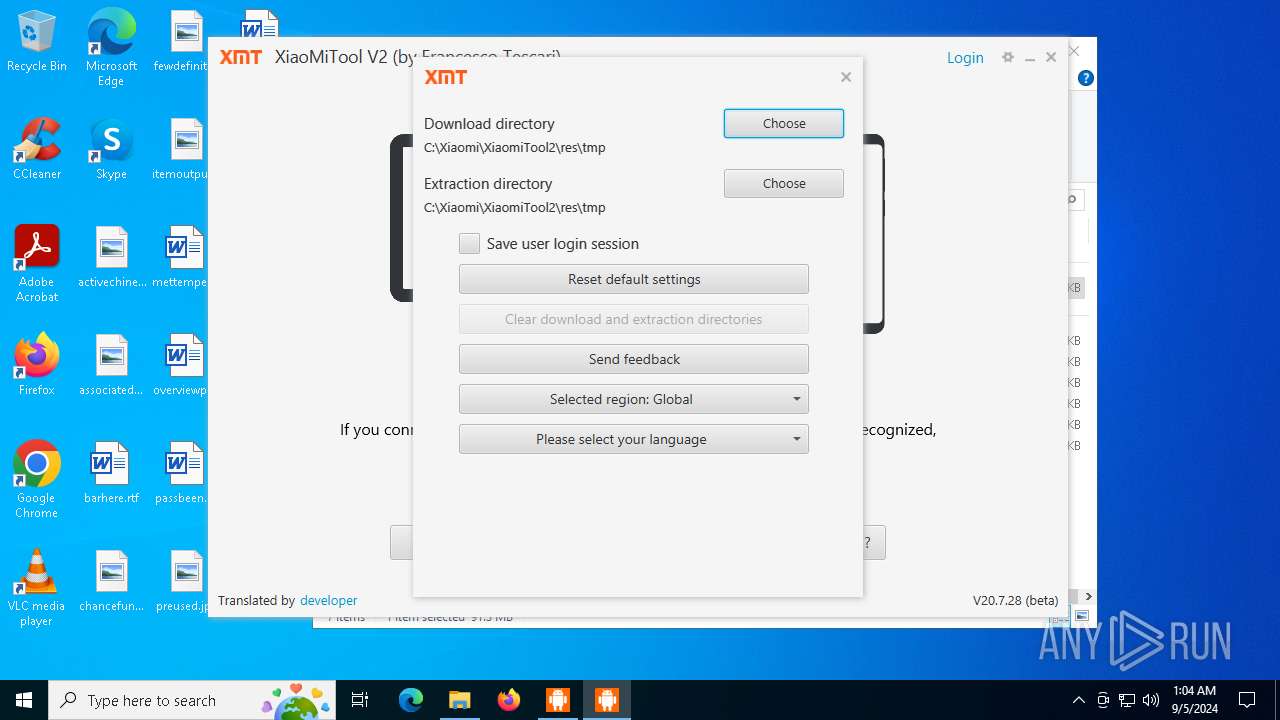
Task: Click the taskbar clock showing 1:04 AM
Action: click(1195, 700)
